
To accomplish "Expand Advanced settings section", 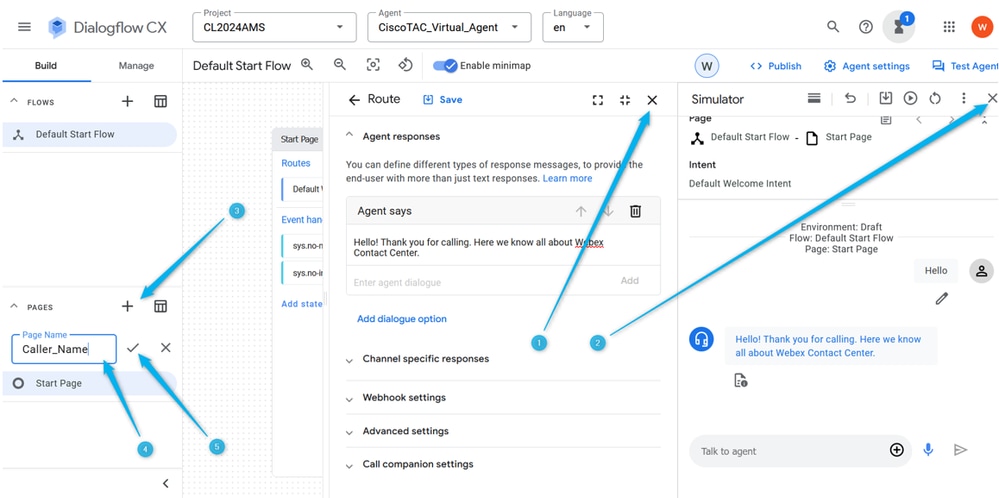I will [x=349, y=432].
